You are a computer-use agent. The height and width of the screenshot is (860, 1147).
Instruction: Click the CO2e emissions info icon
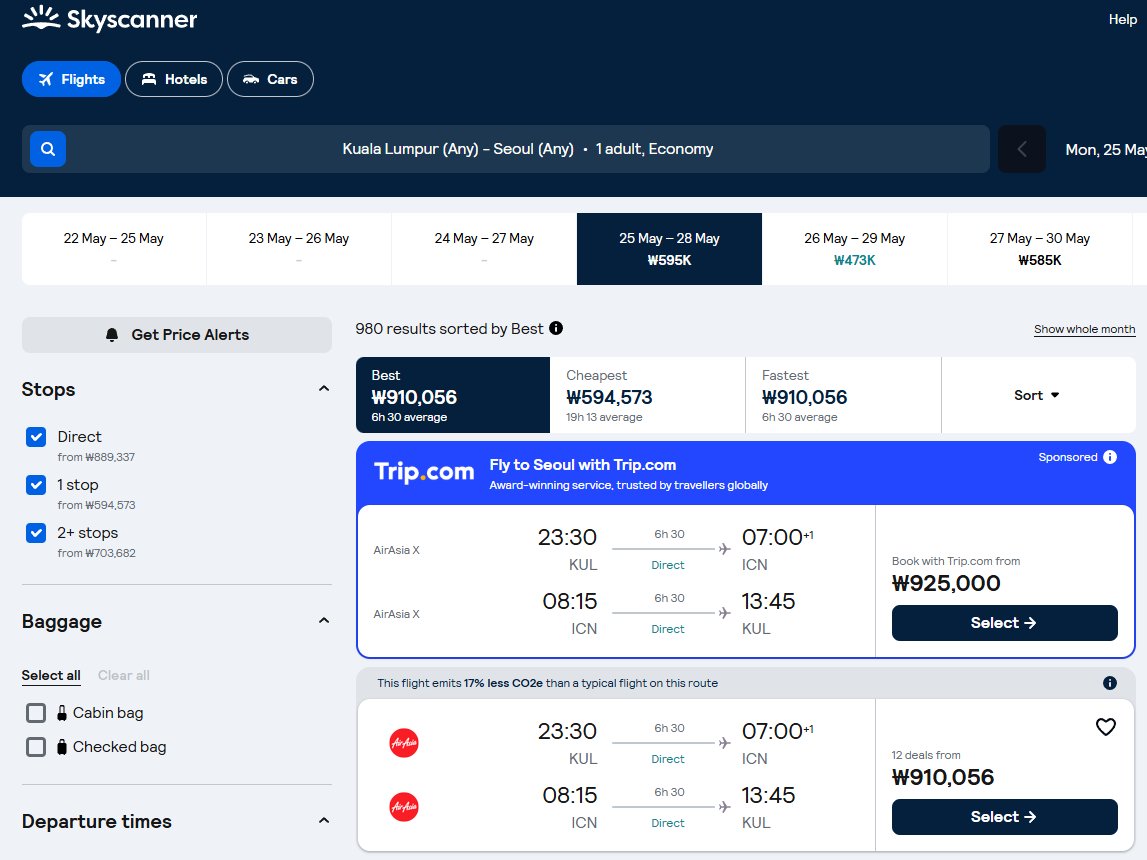point(1110,683)
